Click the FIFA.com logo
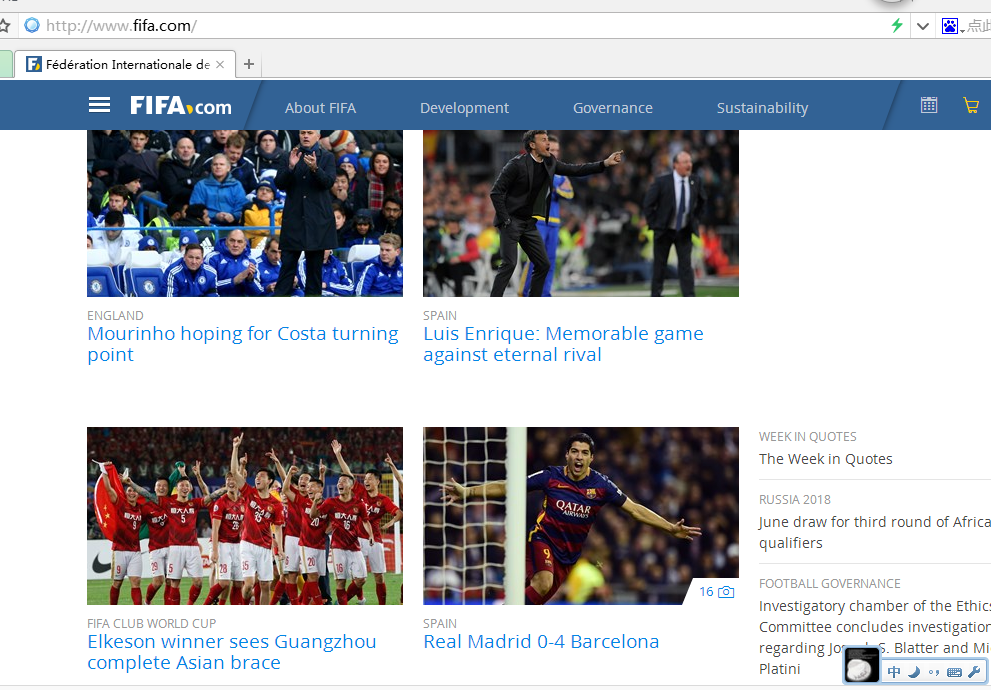 point(181,106)
